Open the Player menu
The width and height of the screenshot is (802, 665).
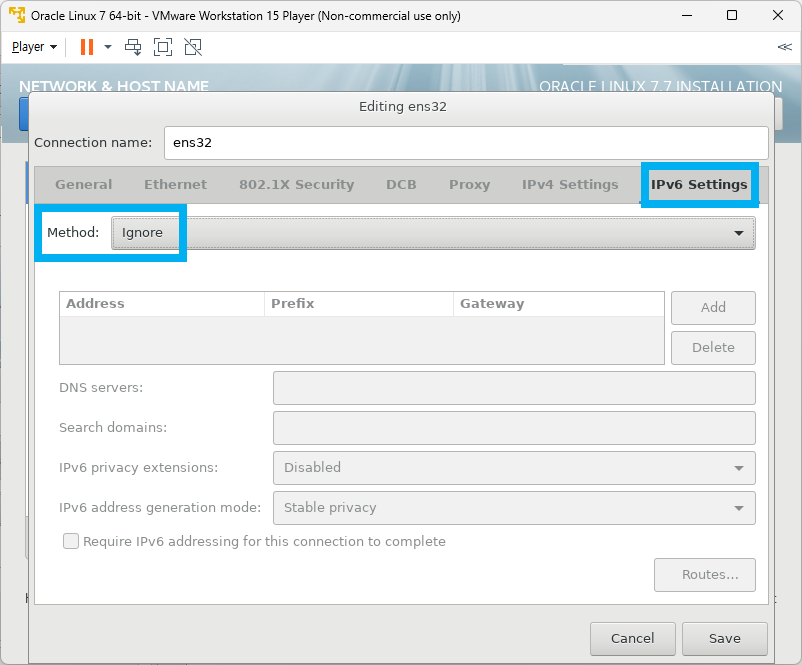coord(34,47)
